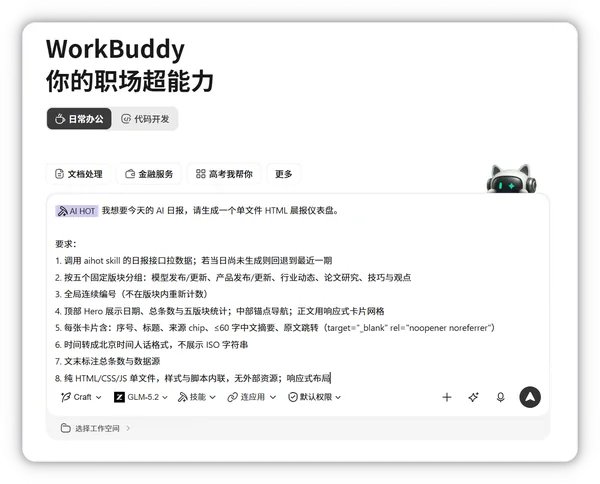Click the wallet icon on 金融服务

tap(130, 174)
